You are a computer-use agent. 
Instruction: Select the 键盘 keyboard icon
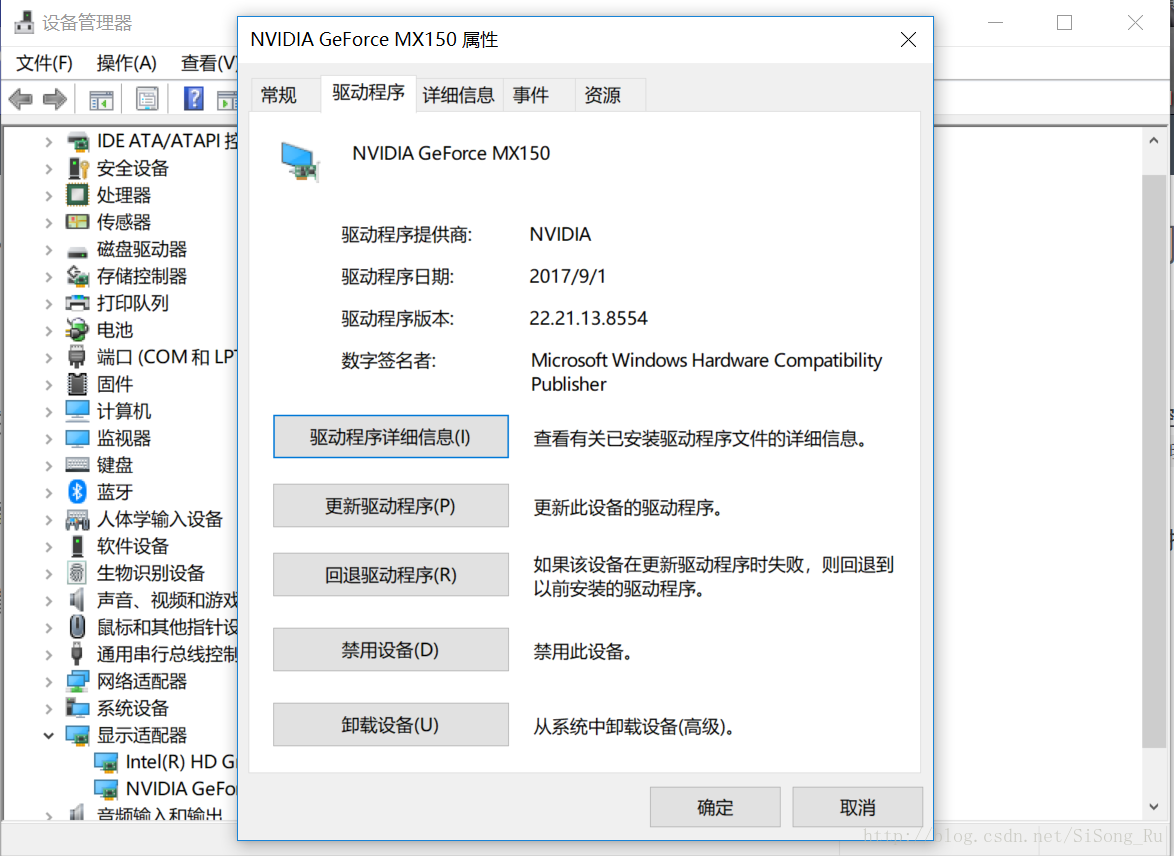pyautogui.click(x=77, y=465)
